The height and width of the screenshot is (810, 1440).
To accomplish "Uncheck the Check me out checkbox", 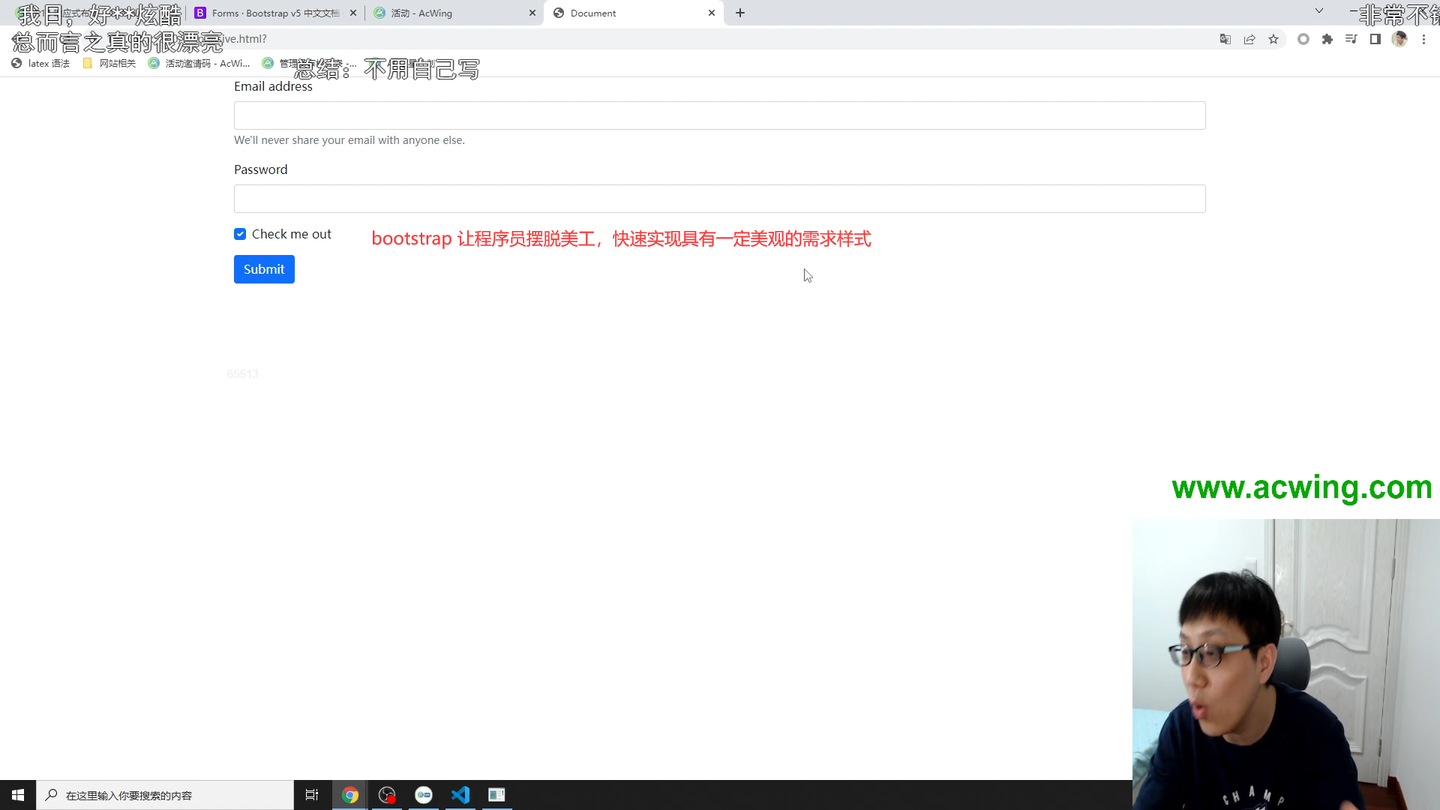I will pos(240,233).
